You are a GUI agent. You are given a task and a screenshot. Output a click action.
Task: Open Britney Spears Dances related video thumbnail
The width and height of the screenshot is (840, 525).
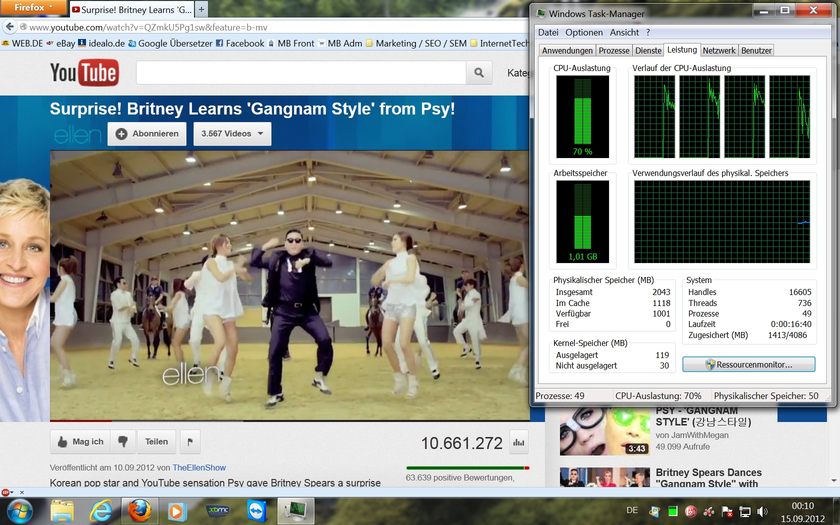(x=605, y=477)
